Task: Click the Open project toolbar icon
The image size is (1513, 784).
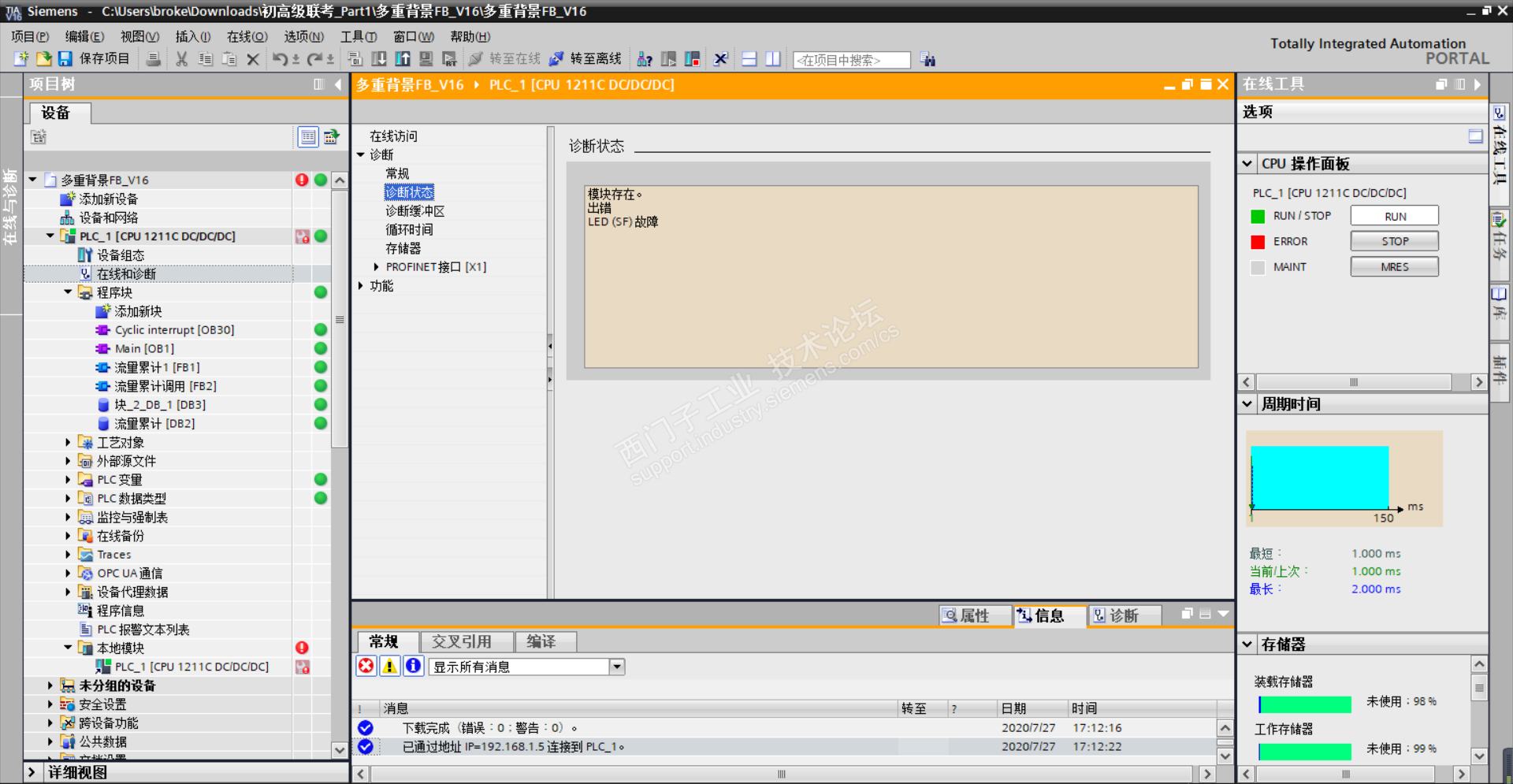Action: (x=43, y=59)
